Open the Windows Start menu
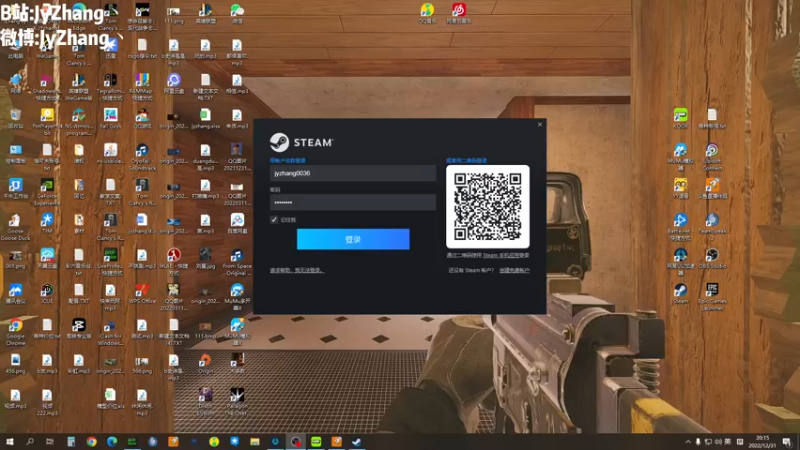This screenshot has width=800, height=450. 9,442
